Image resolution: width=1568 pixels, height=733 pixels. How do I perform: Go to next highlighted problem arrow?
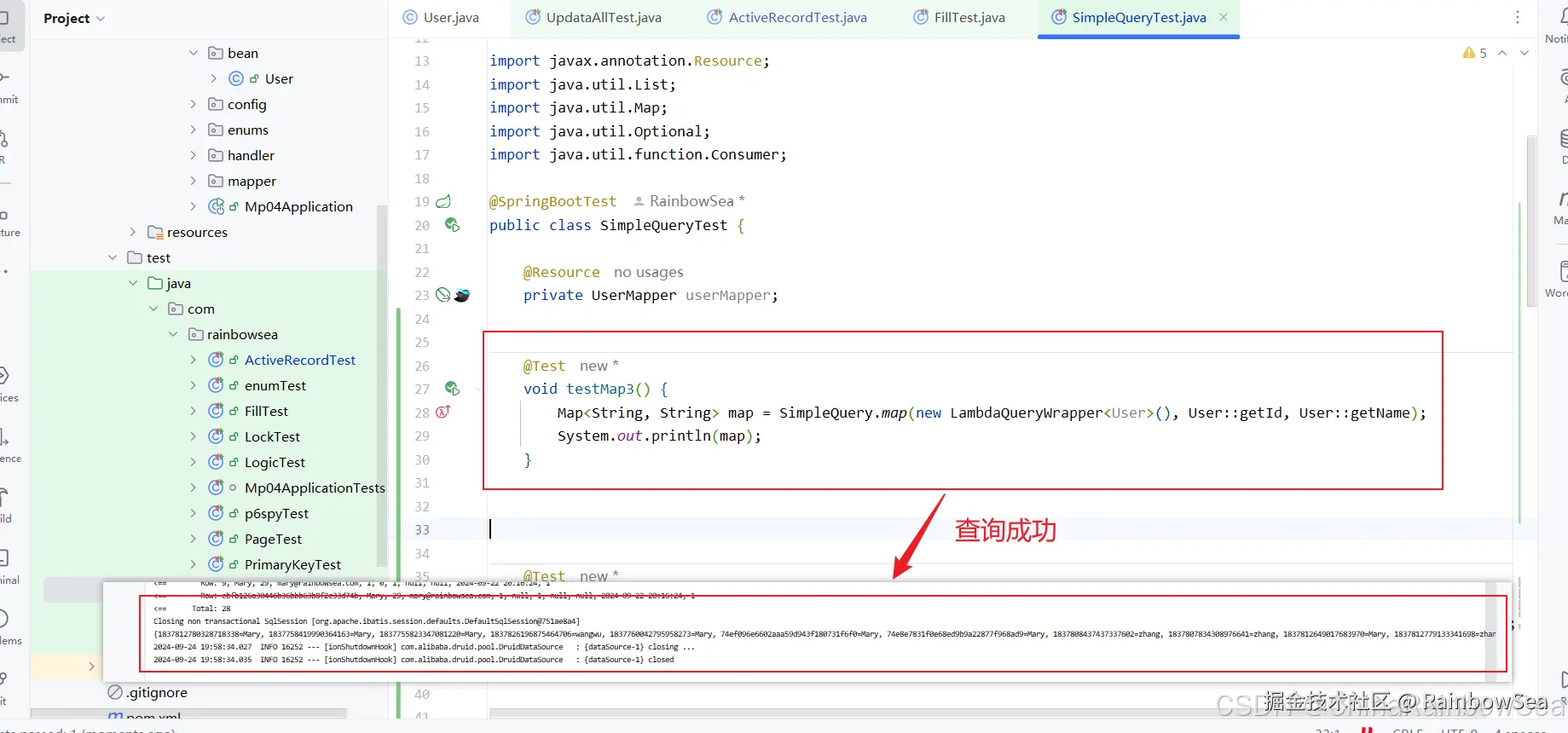coord(1525,53)
